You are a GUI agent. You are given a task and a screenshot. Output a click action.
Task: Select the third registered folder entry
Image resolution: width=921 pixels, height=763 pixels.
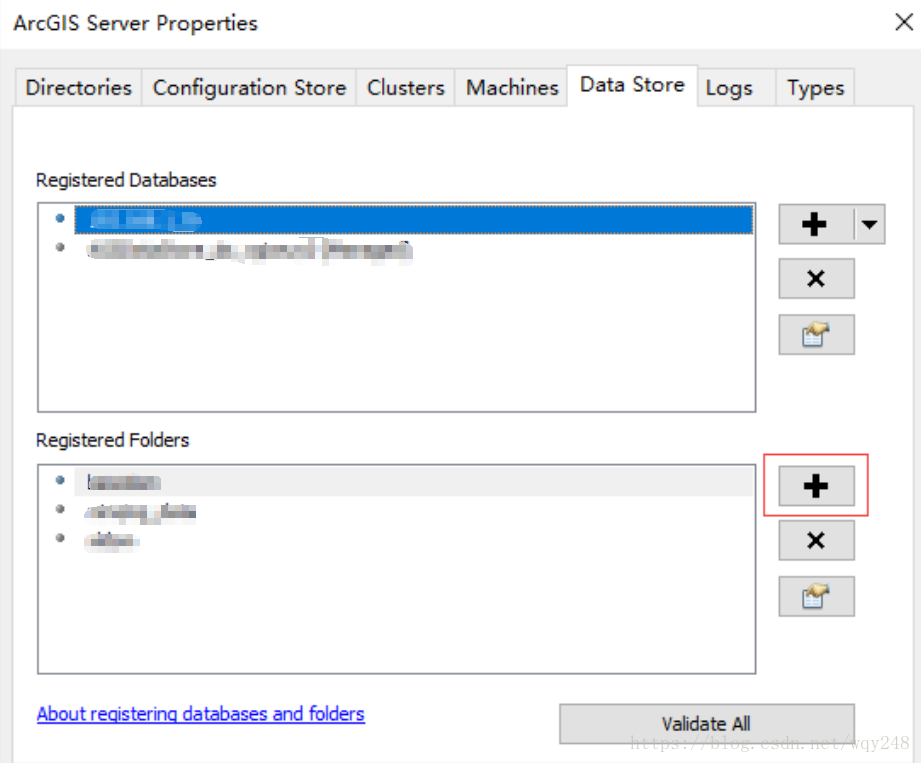pos(112,540)
